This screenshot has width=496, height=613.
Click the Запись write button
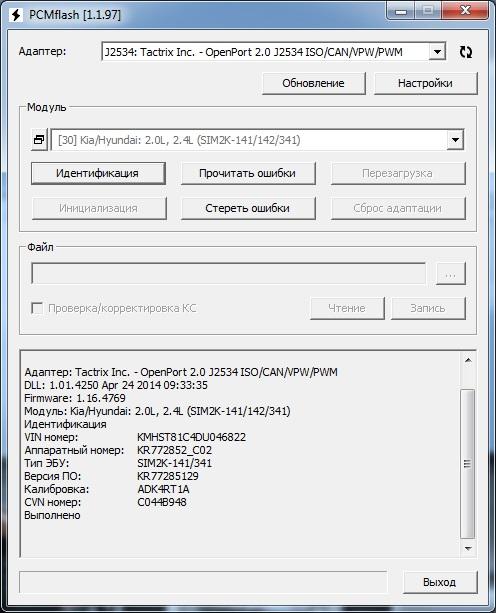(428, 308)
